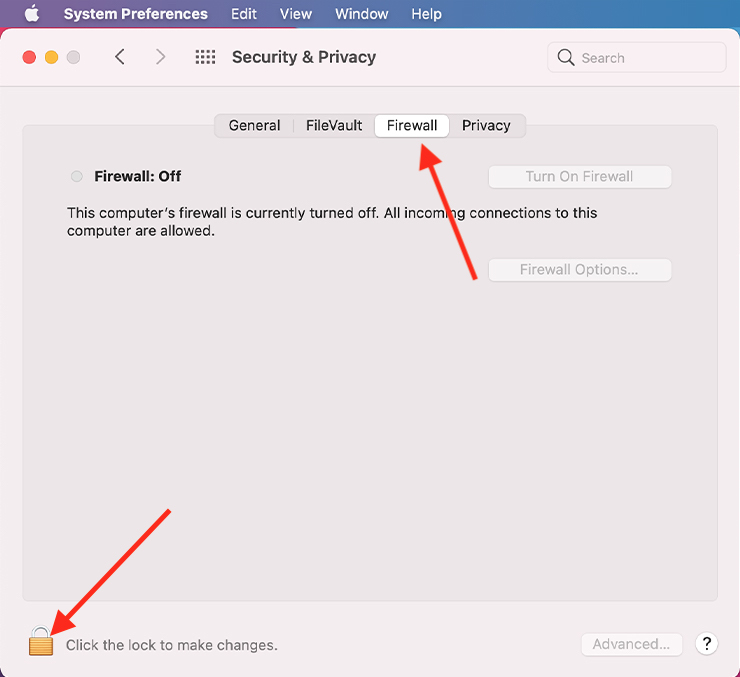Switch to the General tab
The height and width of the screenshot is (677, 740).
tap(254, 125)
